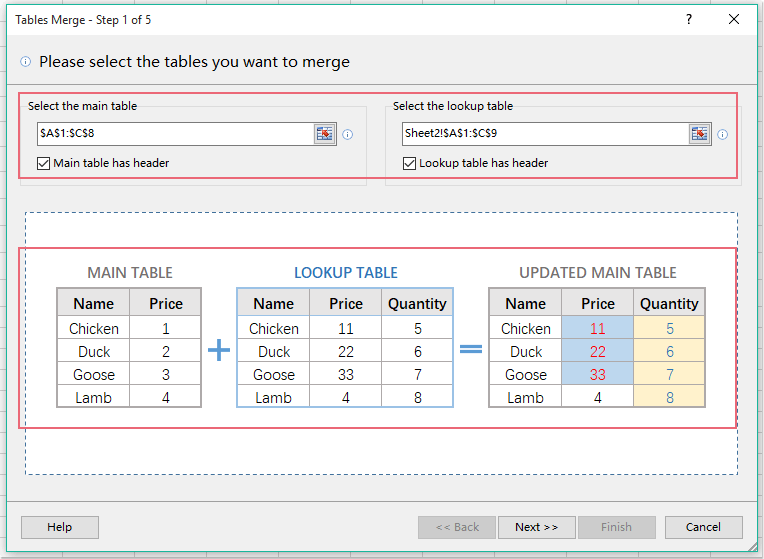Click the blue plus sign in diagram
The height and width of the screenshot is (559, 764).
pyautogui.click(x=219, y=350)
